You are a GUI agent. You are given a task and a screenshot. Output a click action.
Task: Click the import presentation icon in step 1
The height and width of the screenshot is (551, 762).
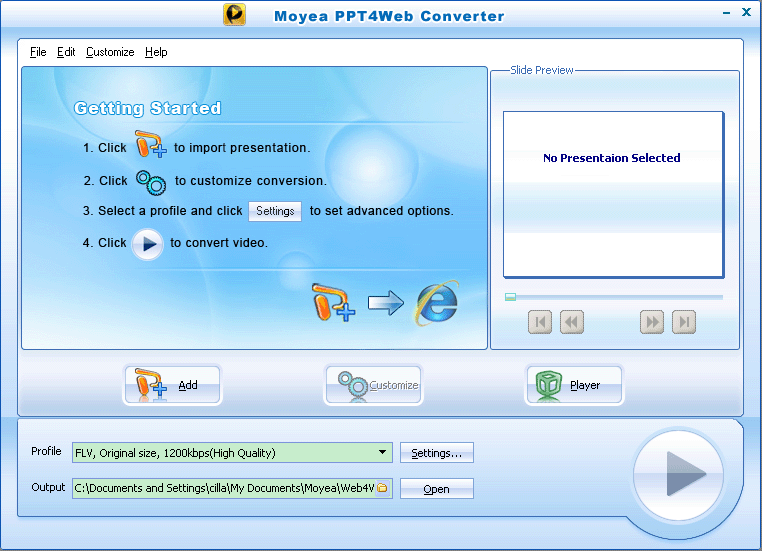[x=150, y=144]
